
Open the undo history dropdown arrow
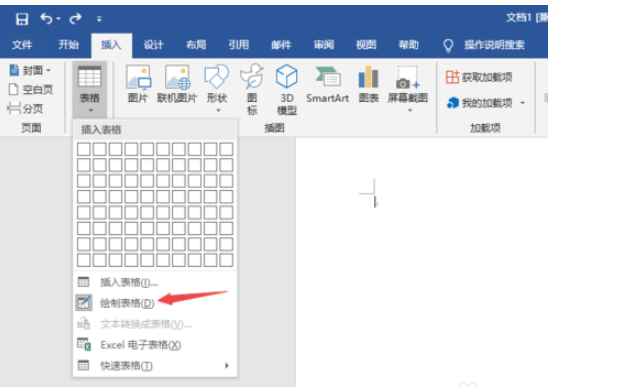coord(58,19)
